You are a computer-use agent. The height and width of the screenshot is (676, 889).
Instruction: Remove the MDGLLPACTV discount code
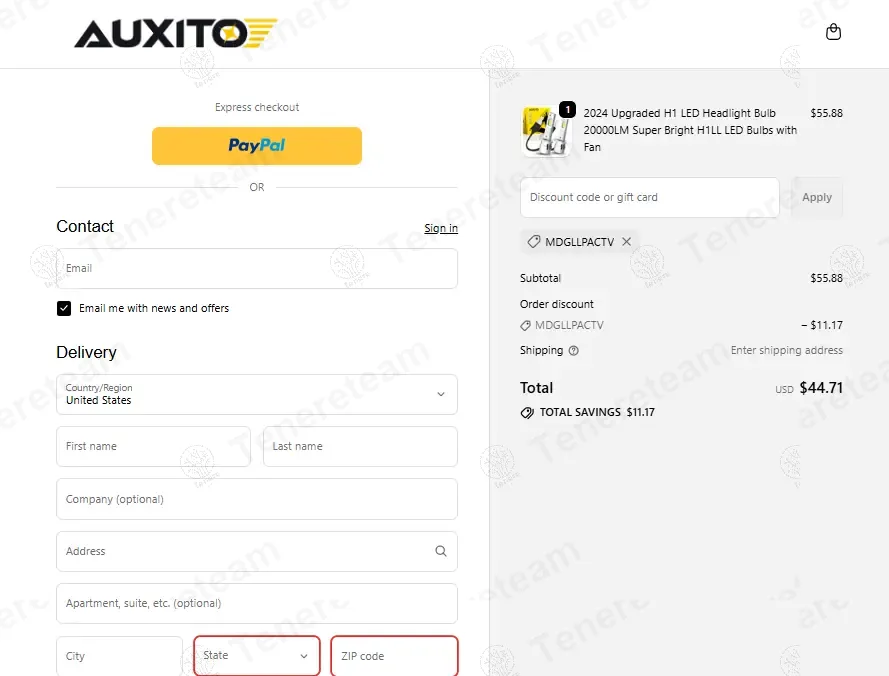[x=626, y=242]
